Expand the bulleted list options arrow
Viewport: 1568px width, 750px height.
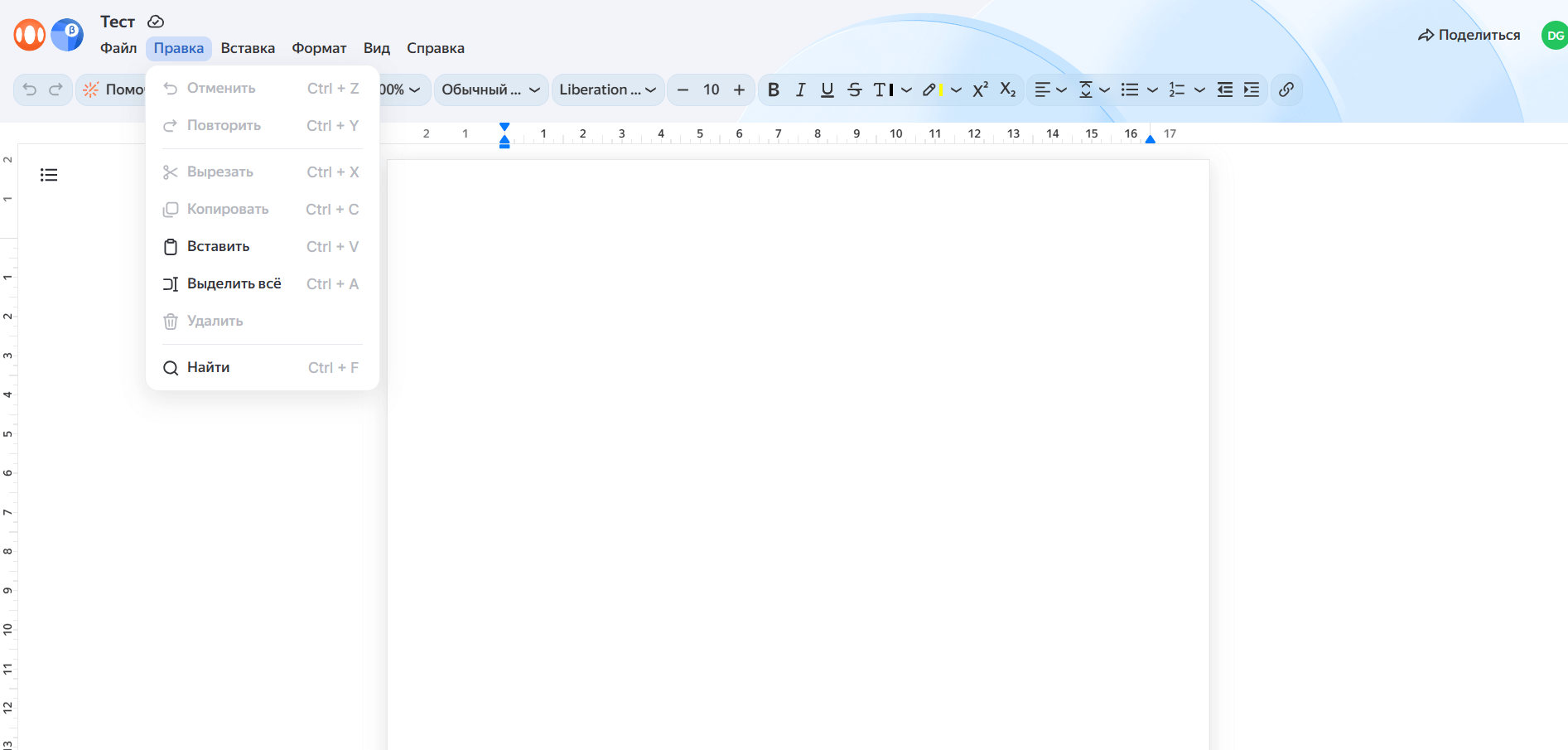click(1152, 90)
